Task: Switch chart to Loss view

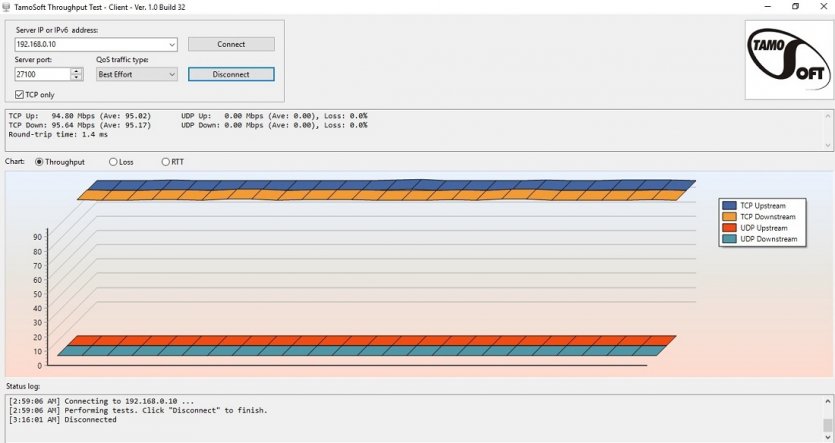Action: (x=113, y=161)
